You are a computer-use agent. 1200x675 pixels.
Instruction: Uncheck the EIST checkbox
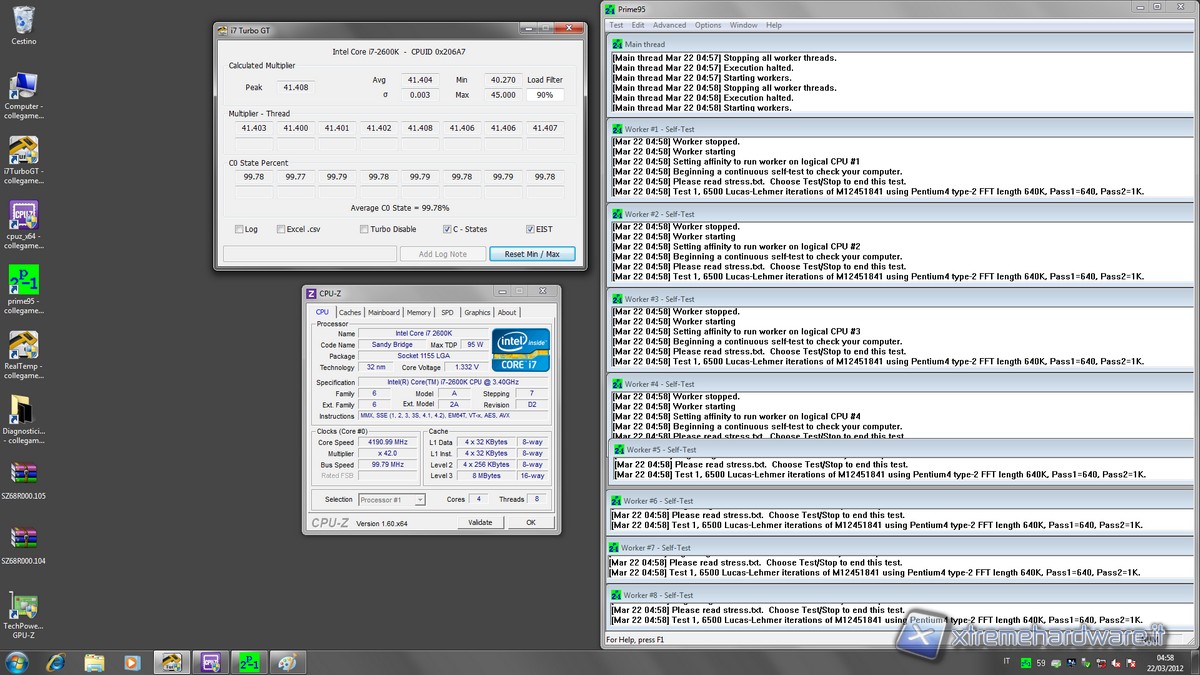click(529, 229)
